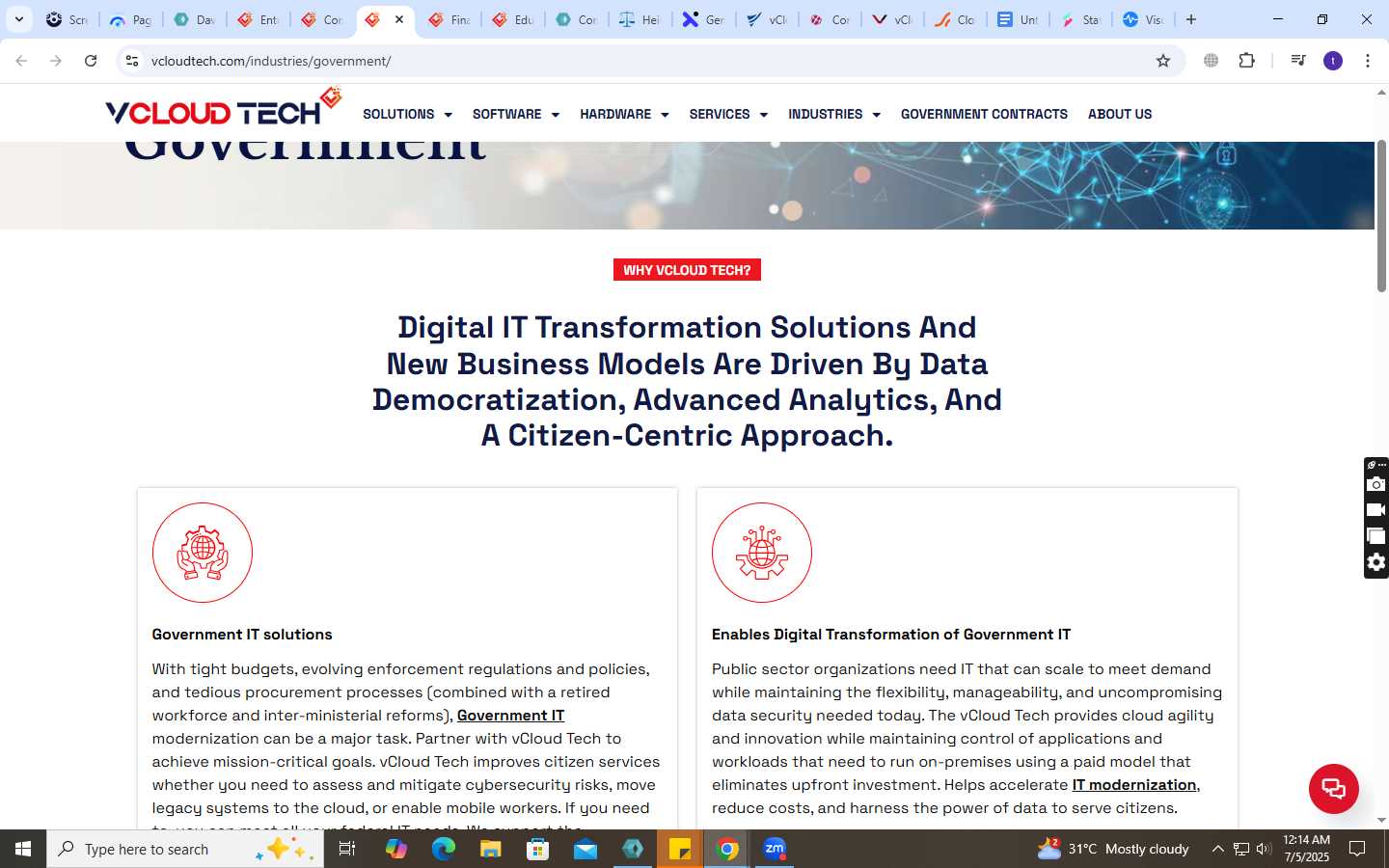Screen dimensions: 1389x868
Task: Open the media control icon in toolbar
Action: click(1298, 61)
